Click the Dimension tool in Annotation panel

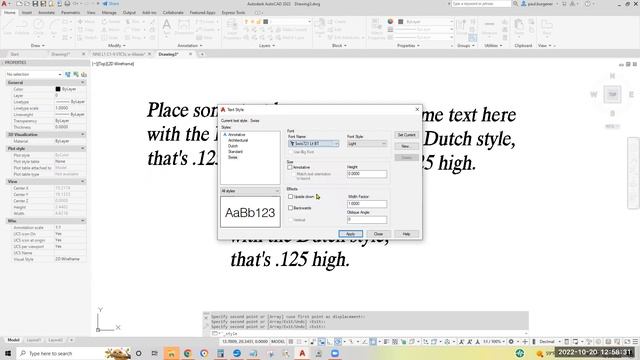[183, 27]
